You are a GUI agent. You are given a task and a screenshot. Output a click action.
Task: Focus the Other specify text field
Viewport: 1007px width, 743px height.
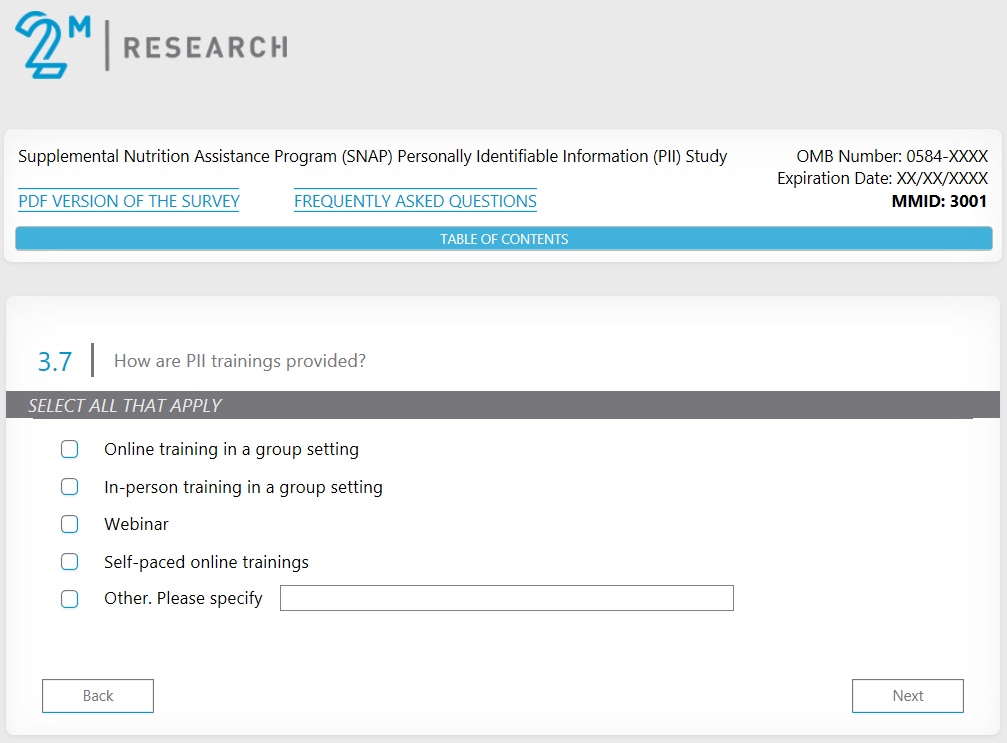[506, 598]
